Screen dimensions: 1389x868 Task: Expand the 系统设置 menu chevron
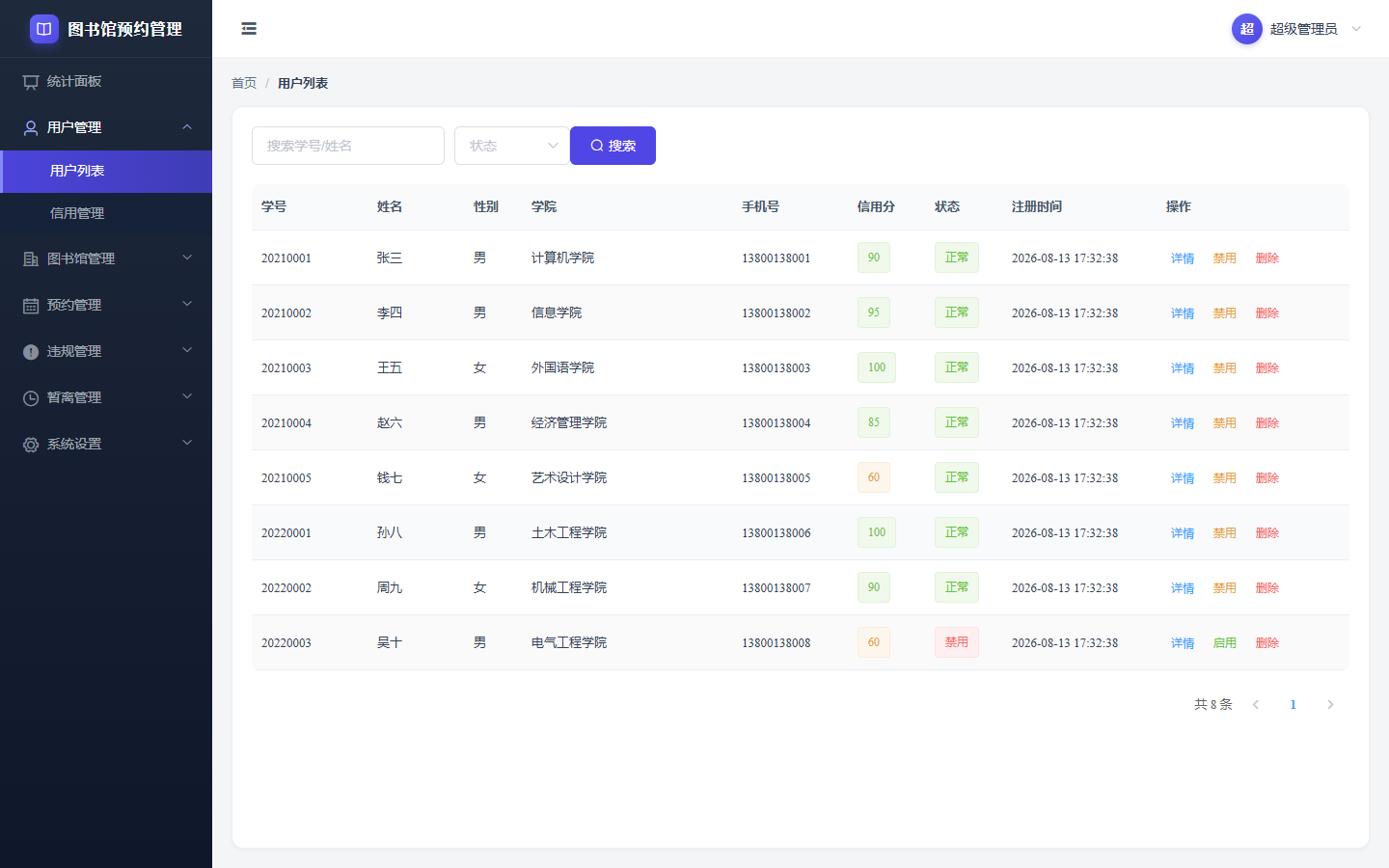pyautogui.click(x=187, y=443)
